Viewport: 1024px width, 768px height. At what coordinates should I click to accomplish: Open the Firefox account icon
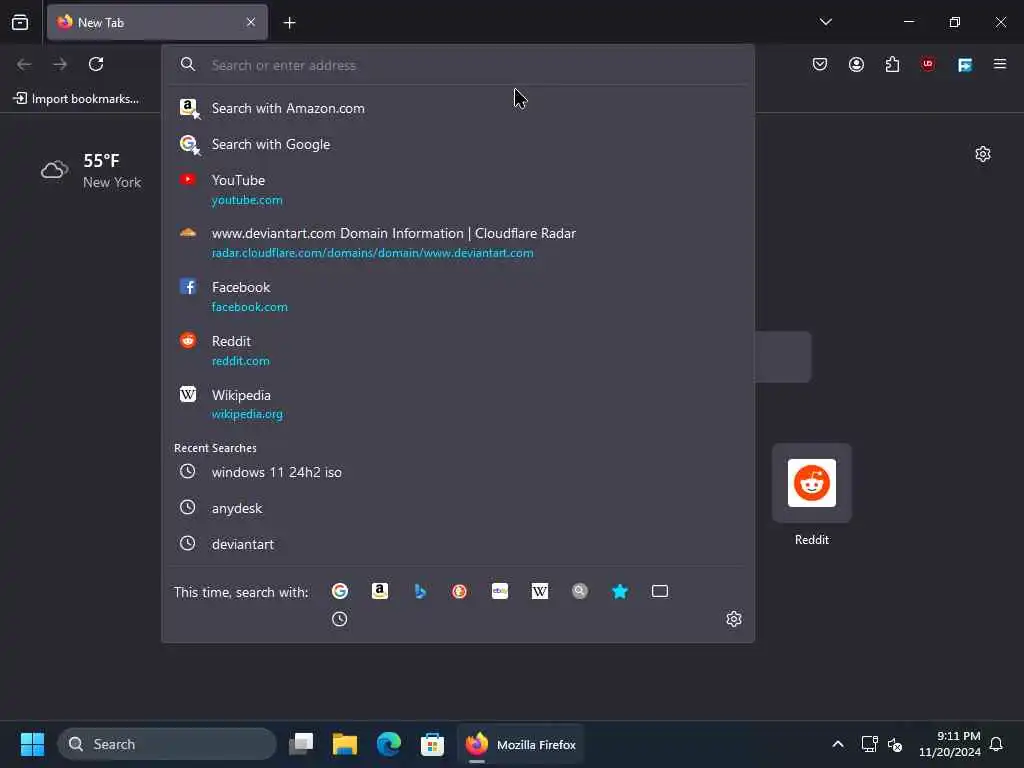click(856, 64)
